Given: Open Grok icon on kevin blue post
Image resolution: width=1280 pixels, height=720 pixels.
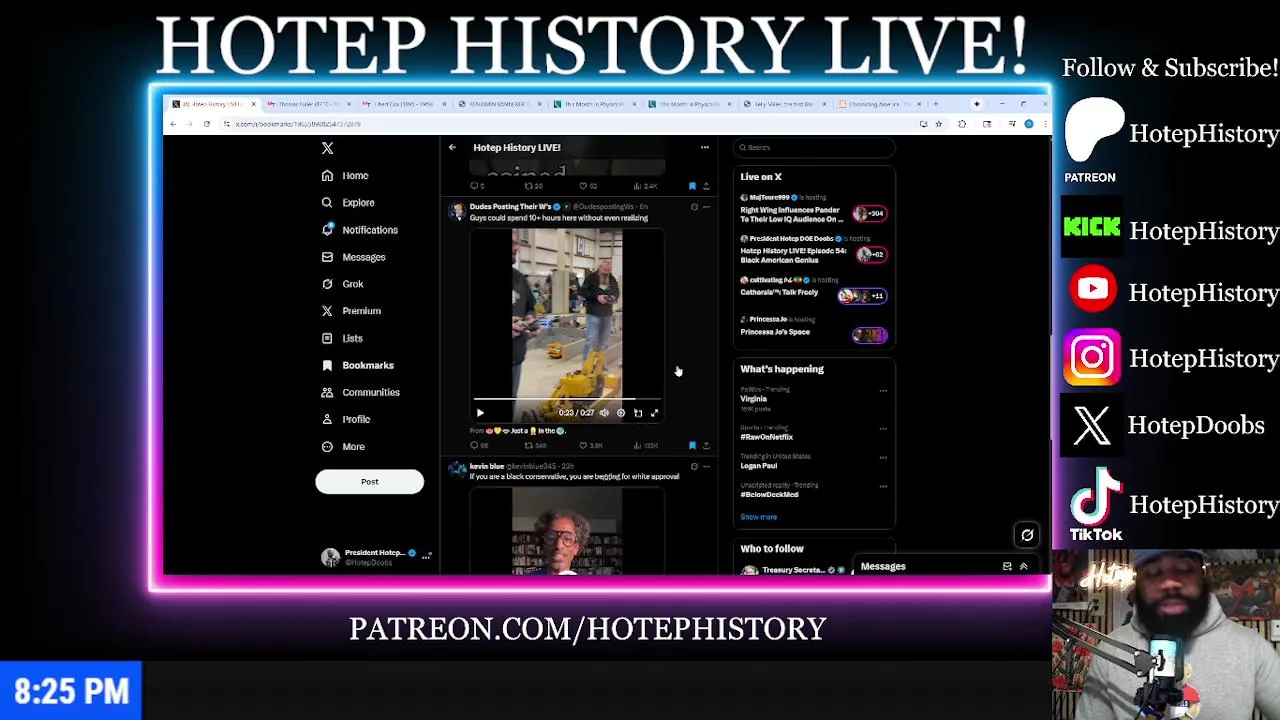Looking at the screenshot, I should [694, 466].
